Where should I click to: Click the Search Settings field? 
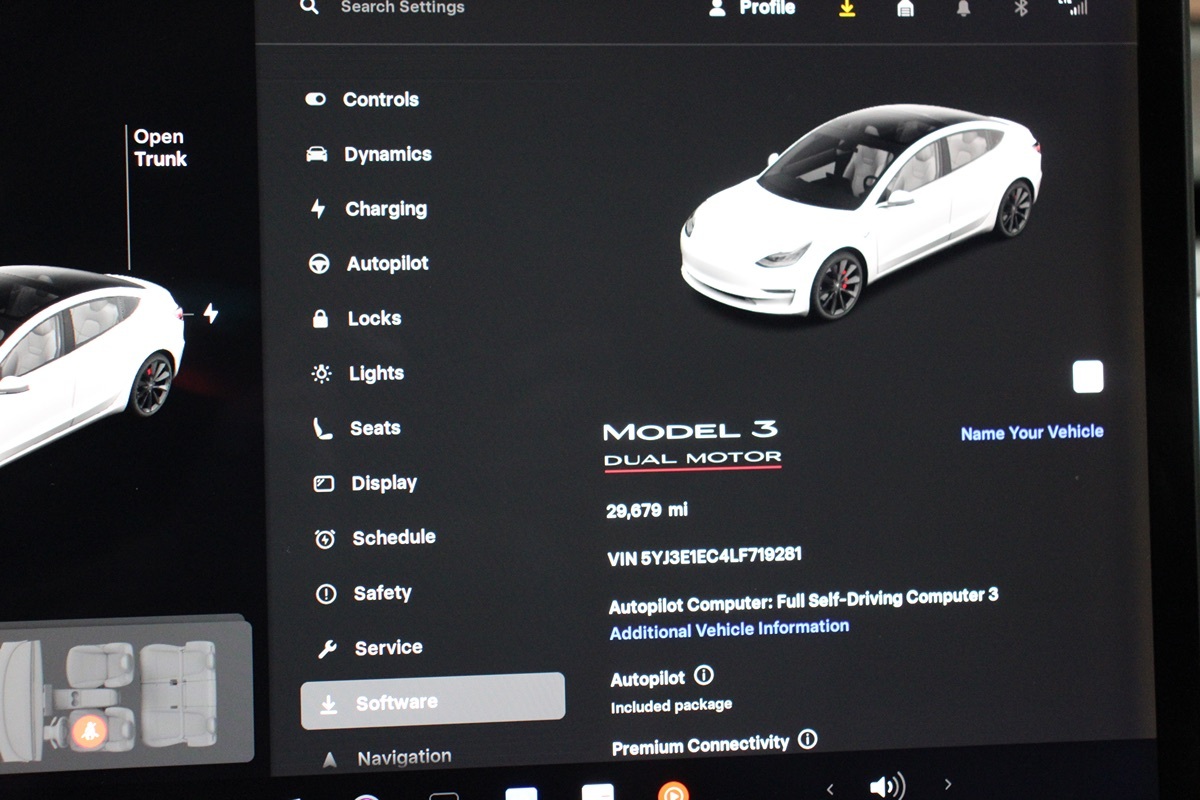click(x=400, y=8)
